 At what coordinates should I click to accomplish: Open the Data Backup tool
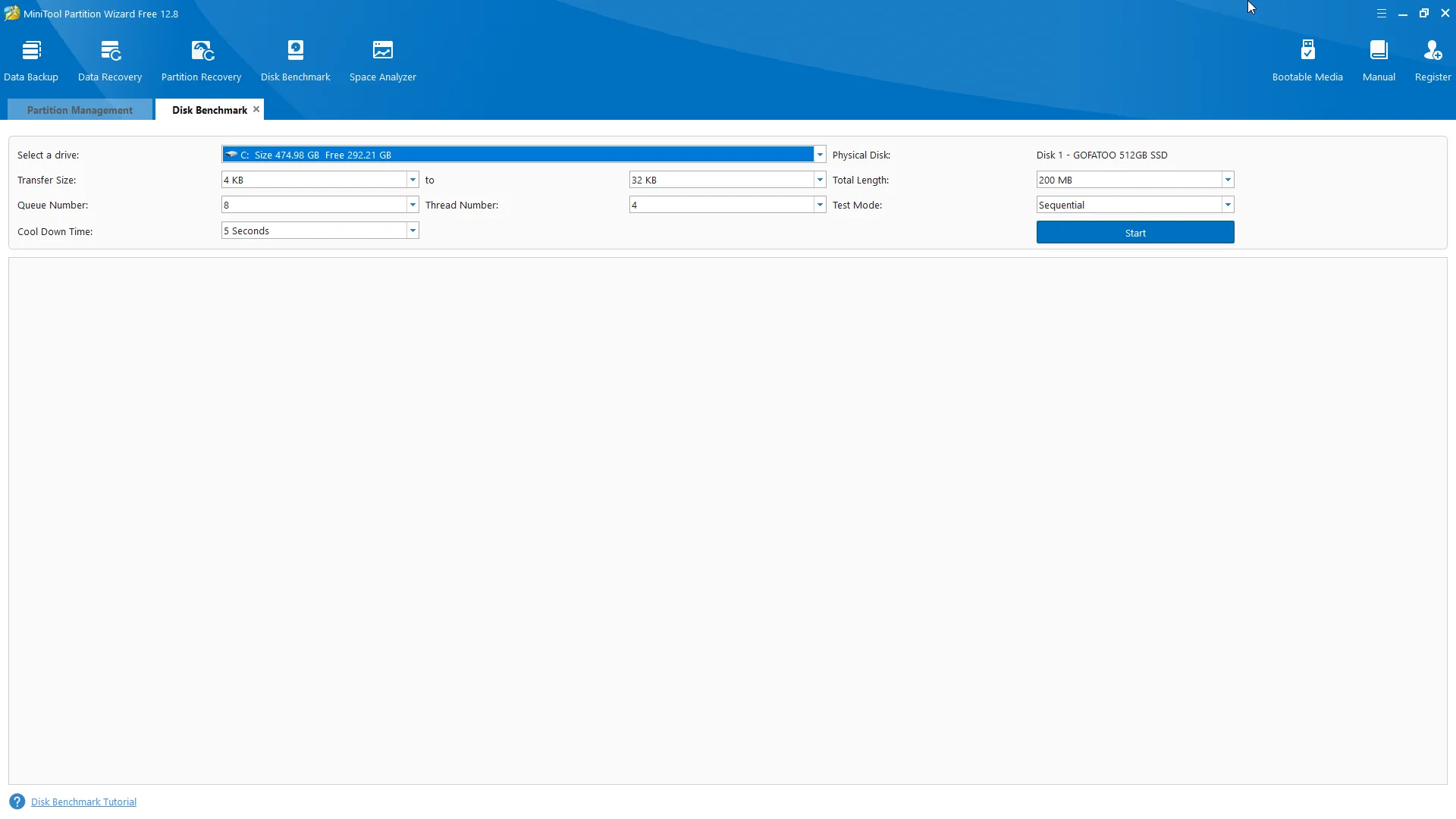(31, 51)
